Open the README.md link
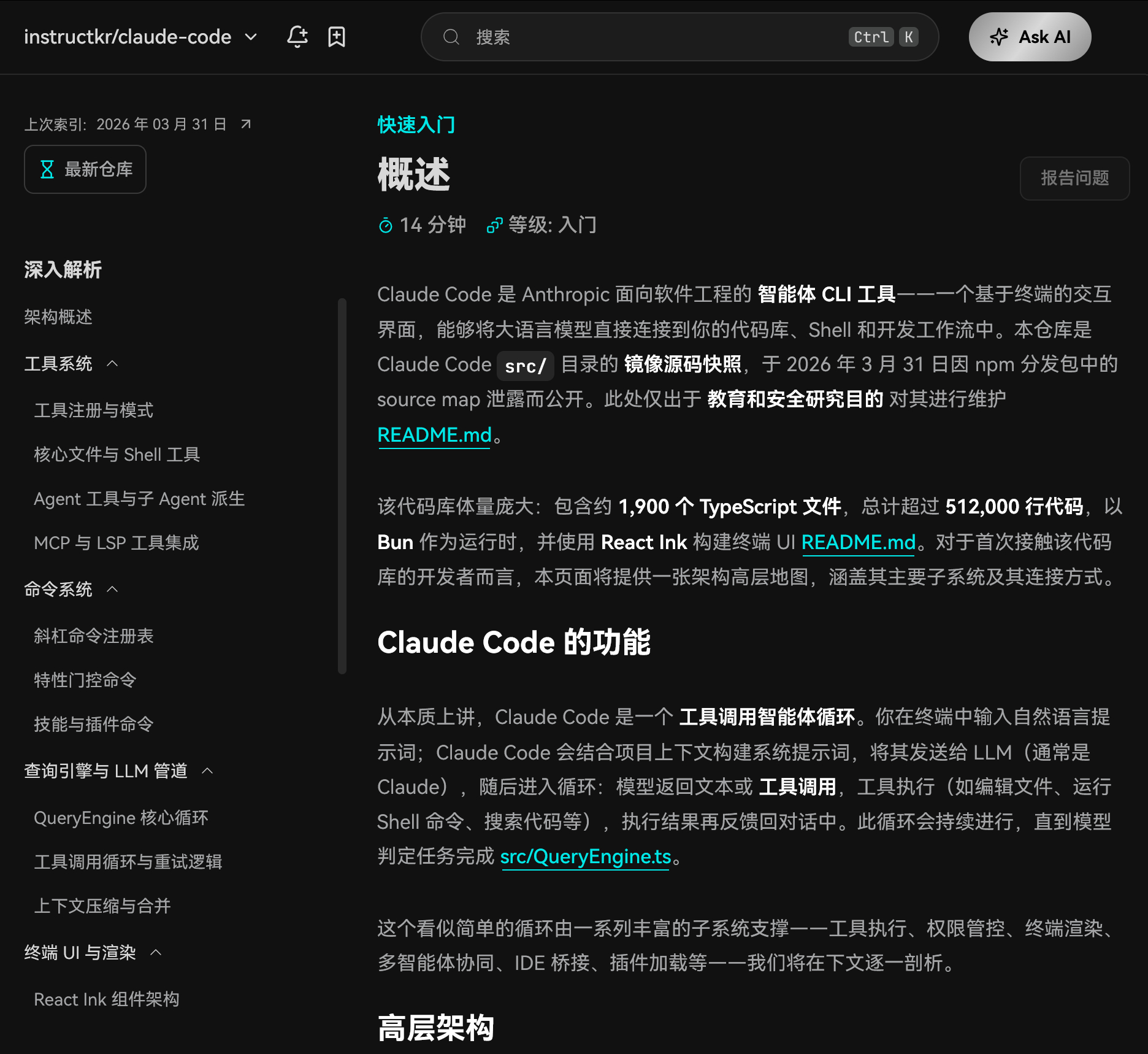The width and height of the screenshot is (1148, 1054). point(434,435)
